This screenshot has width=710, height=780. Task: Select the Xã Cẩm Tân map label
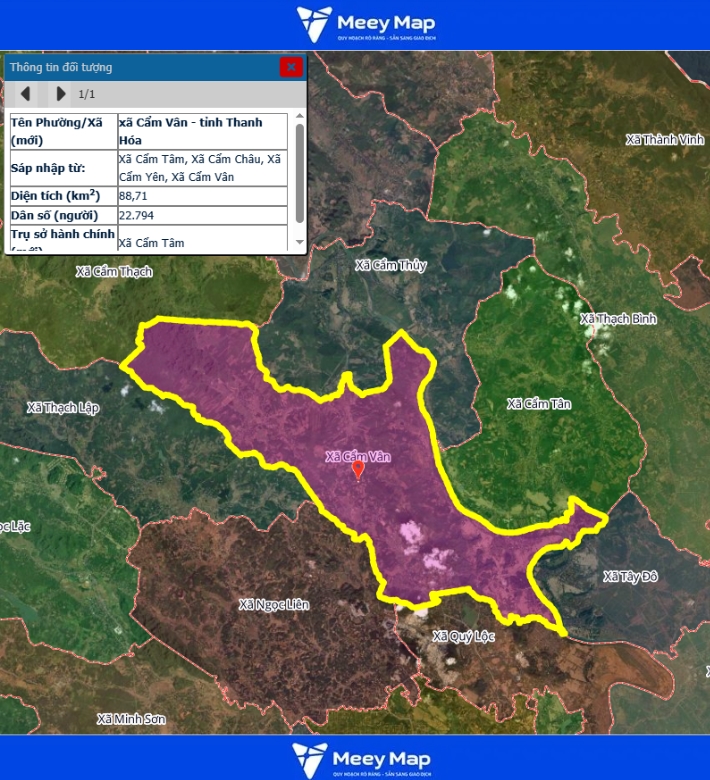539,404
